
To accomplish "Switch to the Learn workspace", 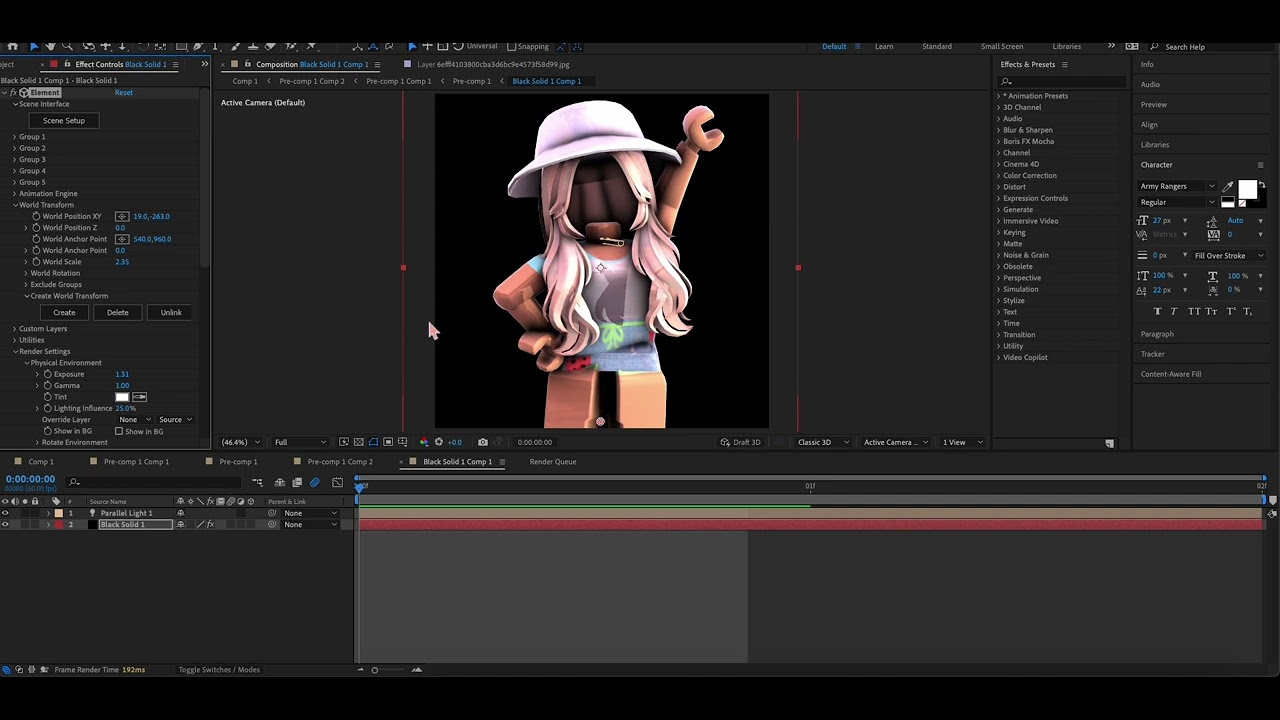I will (884, 47).
